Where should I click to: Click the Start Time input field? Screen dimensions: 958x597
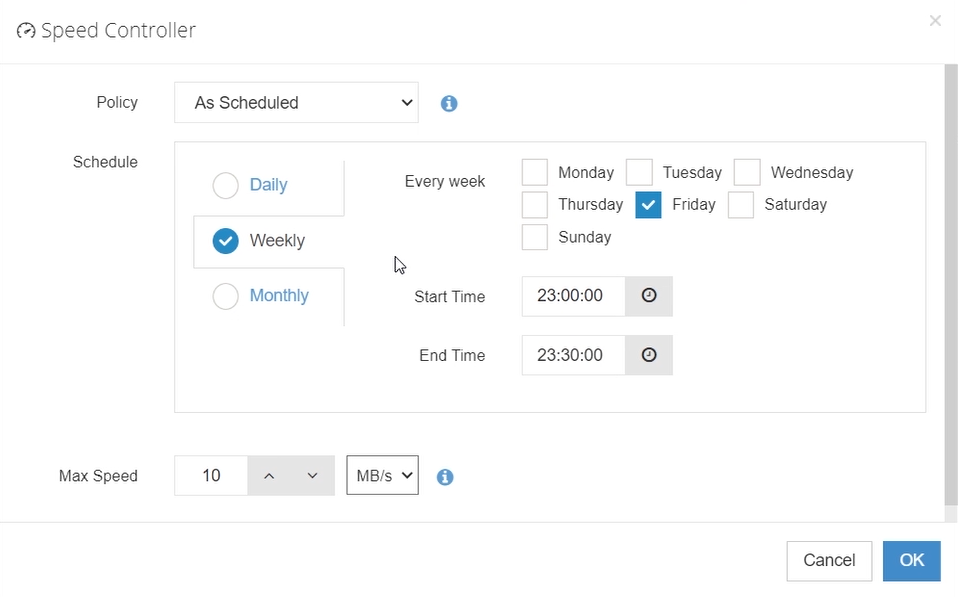(573, 296)
